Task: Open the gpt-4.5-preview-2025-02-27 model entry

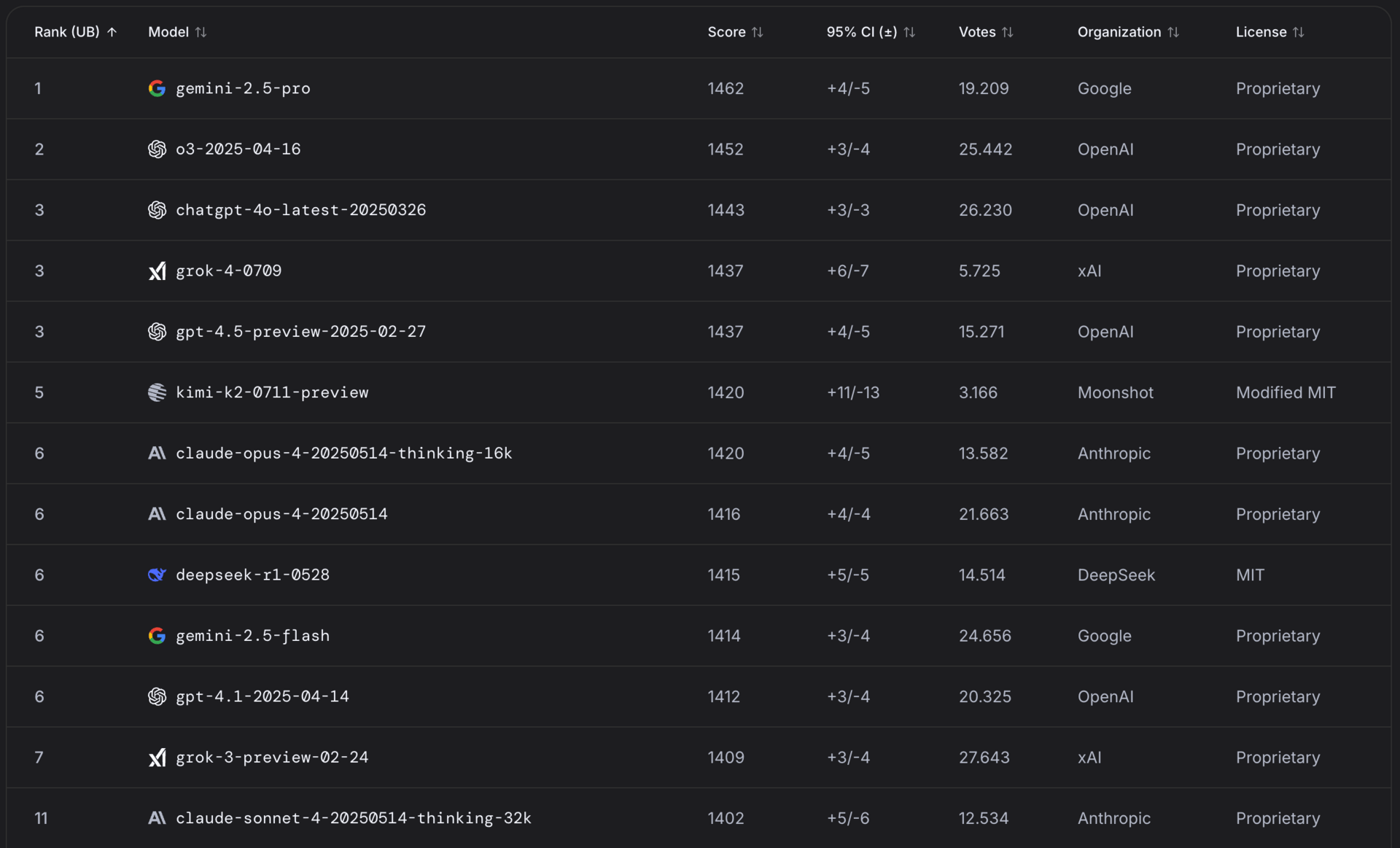Action: click(300, 332)
